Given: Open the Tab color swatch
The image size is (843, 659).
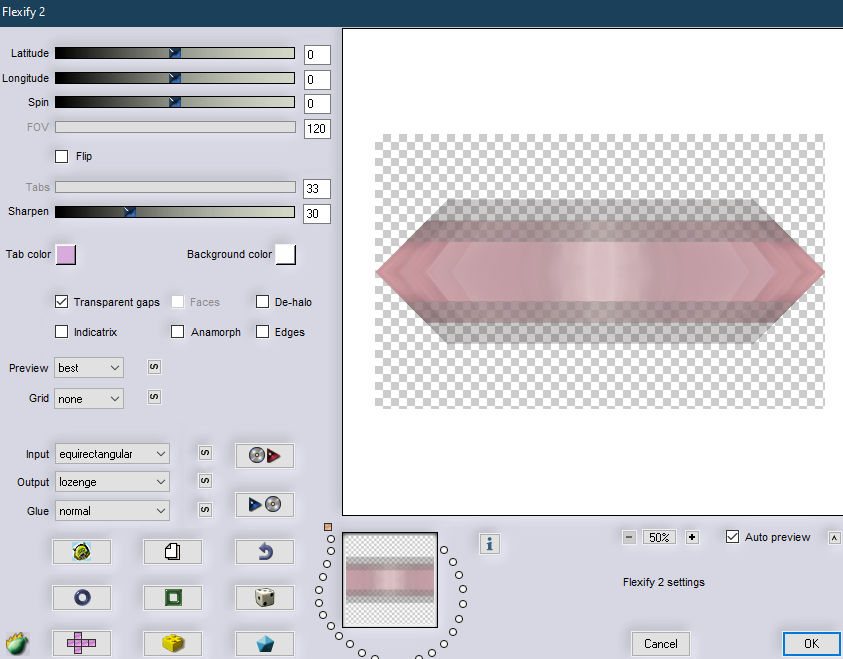Looking at the screenshot, I should pos(66,255).
